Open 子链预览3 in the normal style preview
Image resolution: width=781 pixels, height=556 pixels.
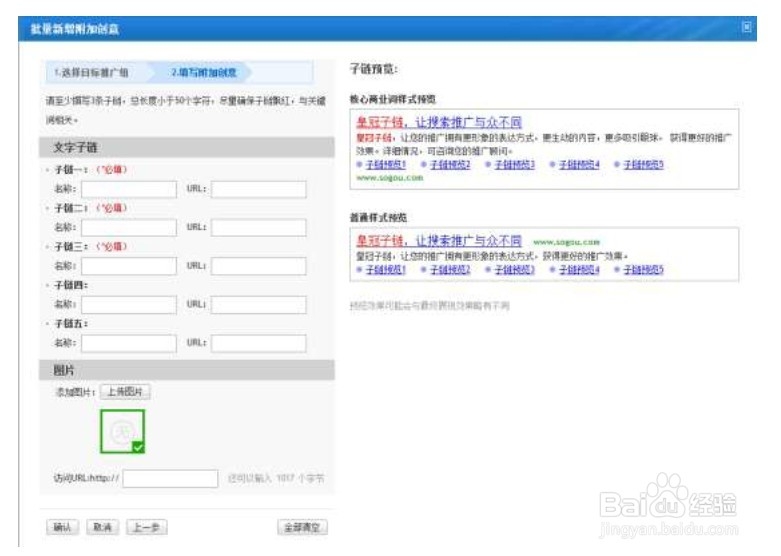coord(515,270)
